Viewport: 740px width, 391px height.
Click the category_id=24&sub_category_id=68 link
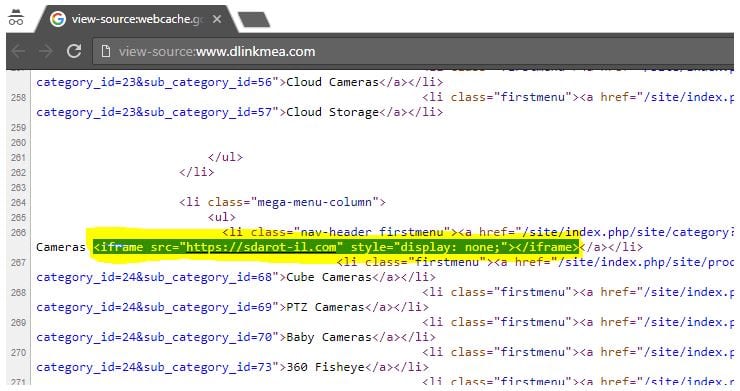click(x=154, y=277)
